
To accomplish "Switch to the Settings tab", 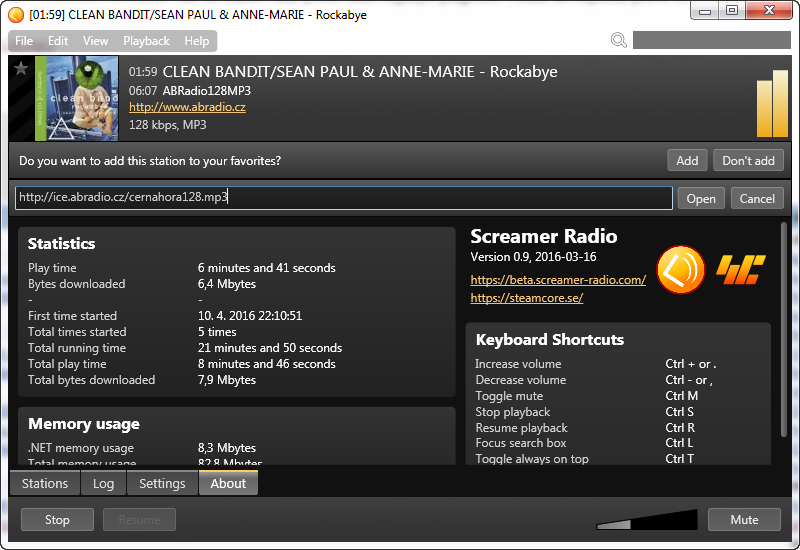I will [x=162, y=483].
